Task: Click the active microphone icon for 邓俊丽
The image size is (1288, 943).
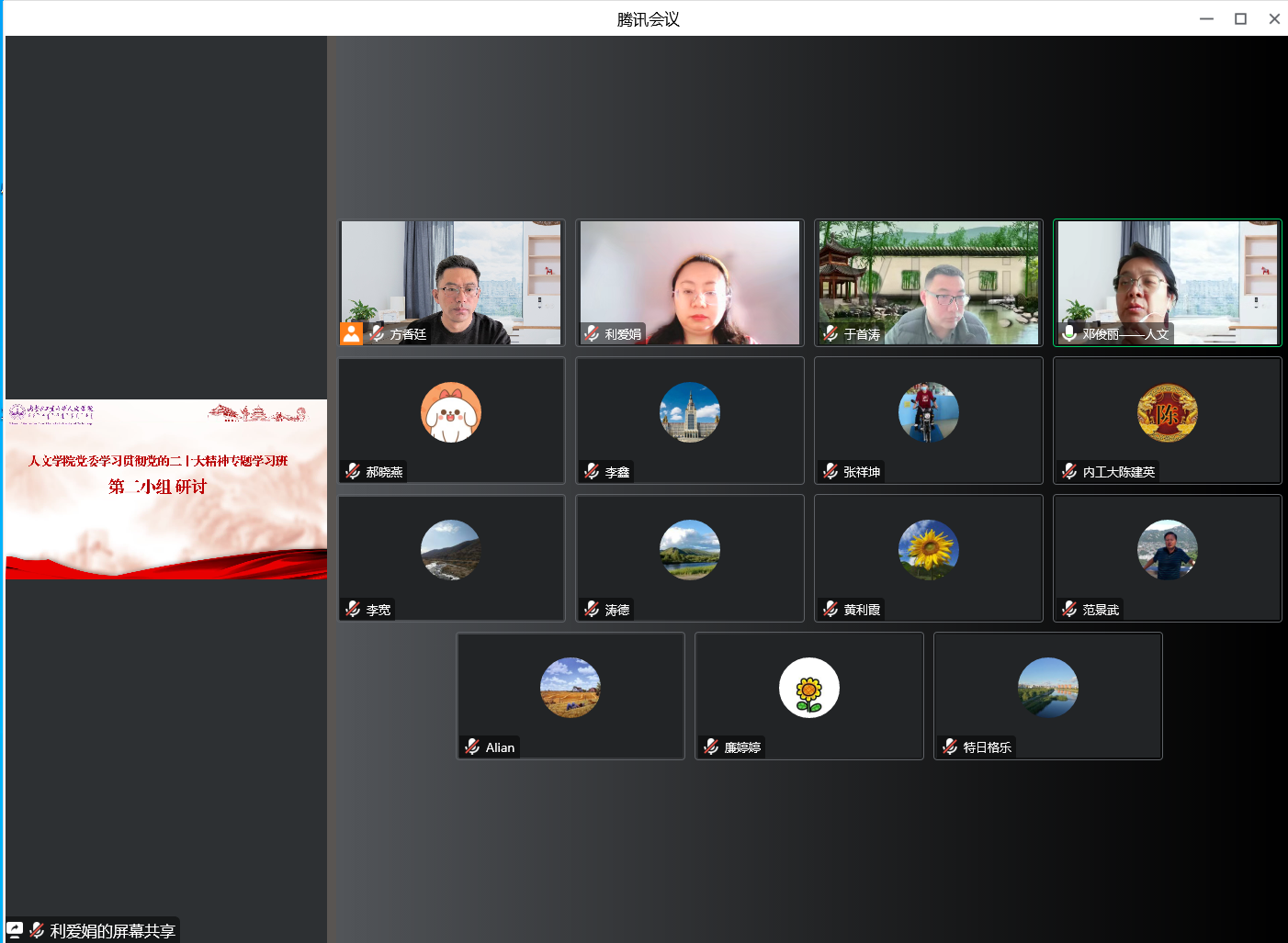Action: coord(1069,333)
